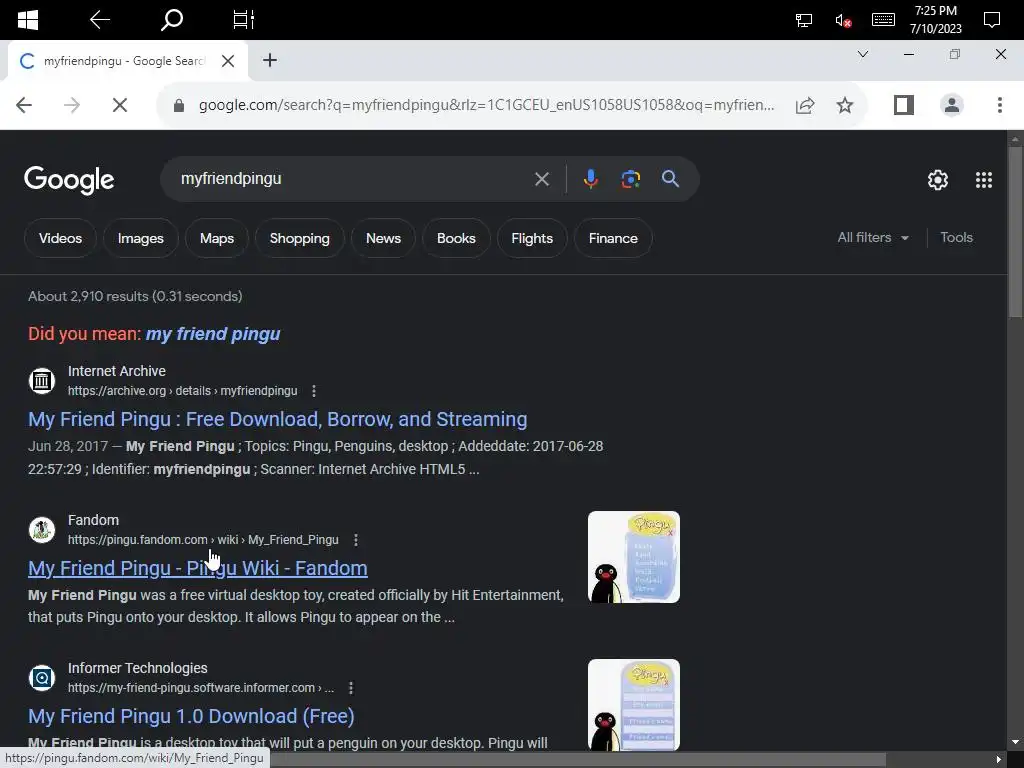The height and width of the screenshot is (768, 1024).
Task: Click the Google logo
Action: (69, 180)
